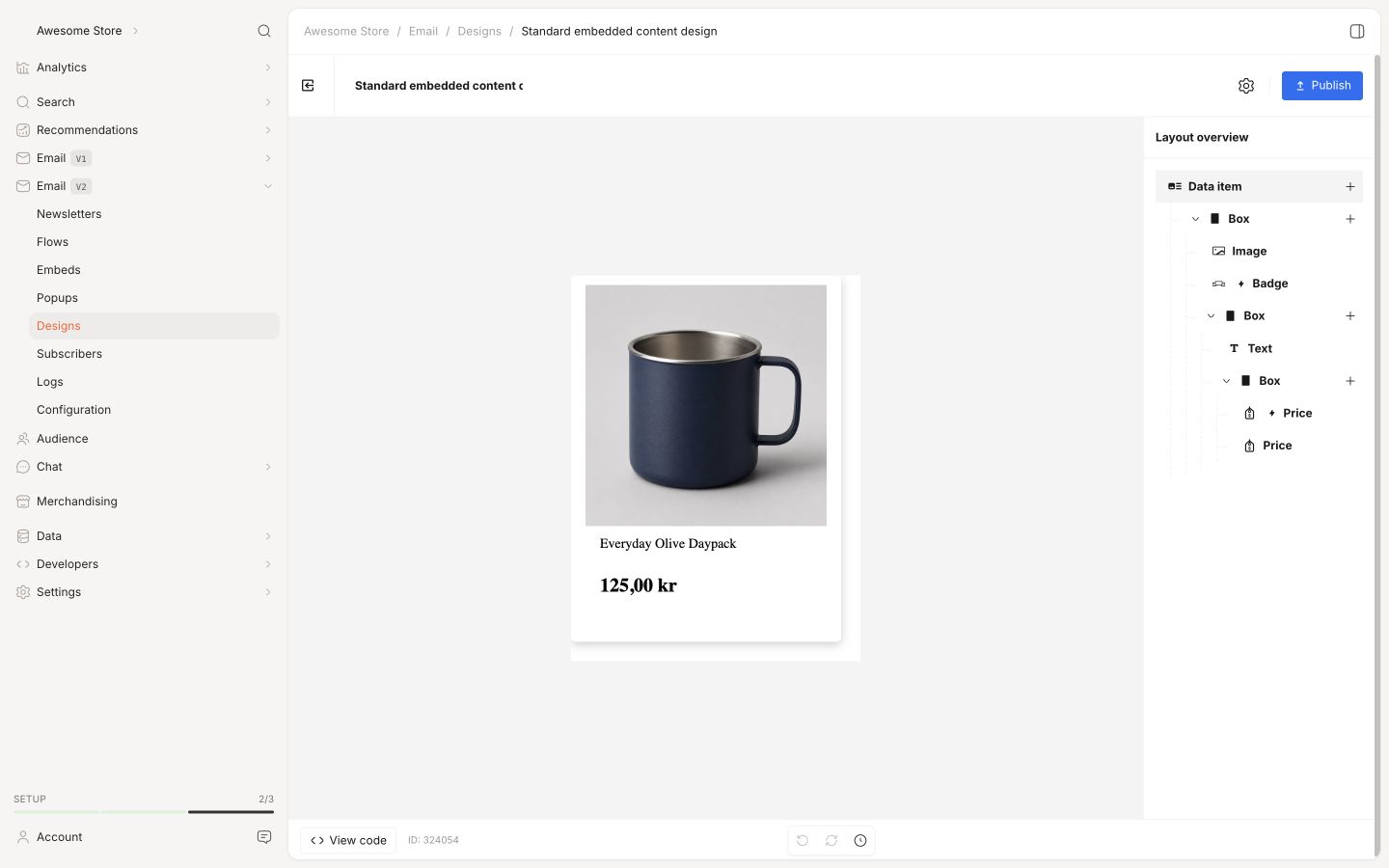Open the Embeds section
Viewport: 1389px width, 868px height.
[59, 270]
